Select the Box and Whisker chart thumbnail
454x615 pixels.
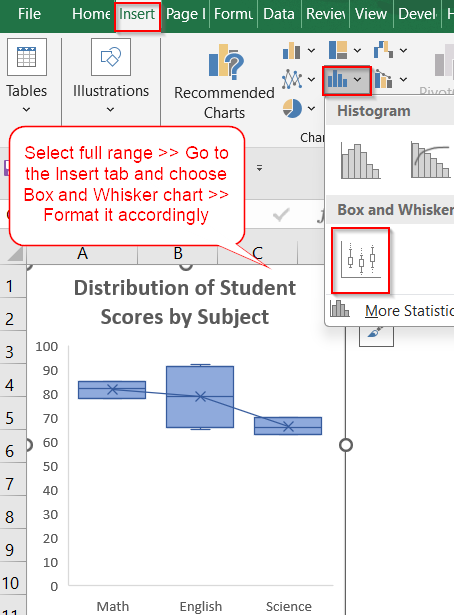361,260
